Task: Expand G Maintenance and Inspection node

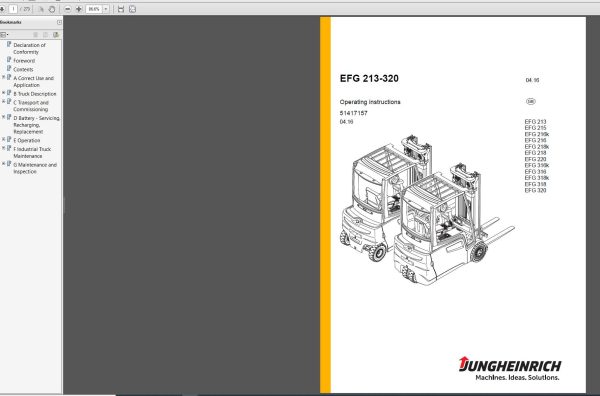Action: coord(3,164)
